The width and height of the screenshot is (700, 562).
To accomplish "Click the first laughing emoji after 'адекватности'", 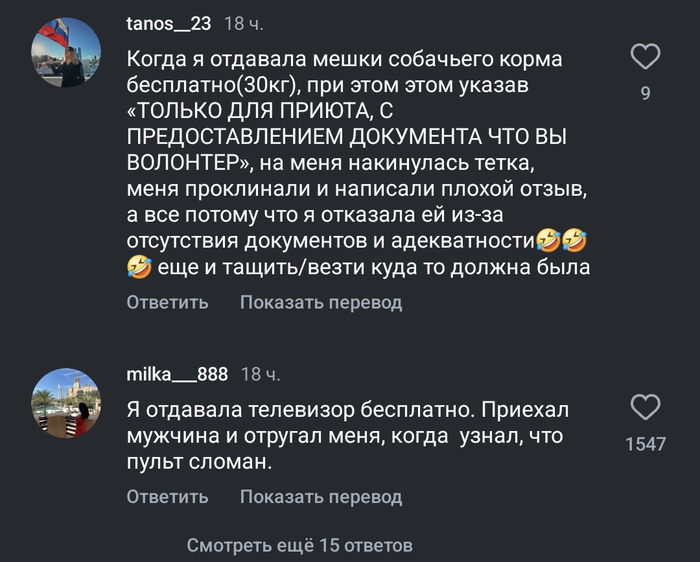I will click(546, 241).
